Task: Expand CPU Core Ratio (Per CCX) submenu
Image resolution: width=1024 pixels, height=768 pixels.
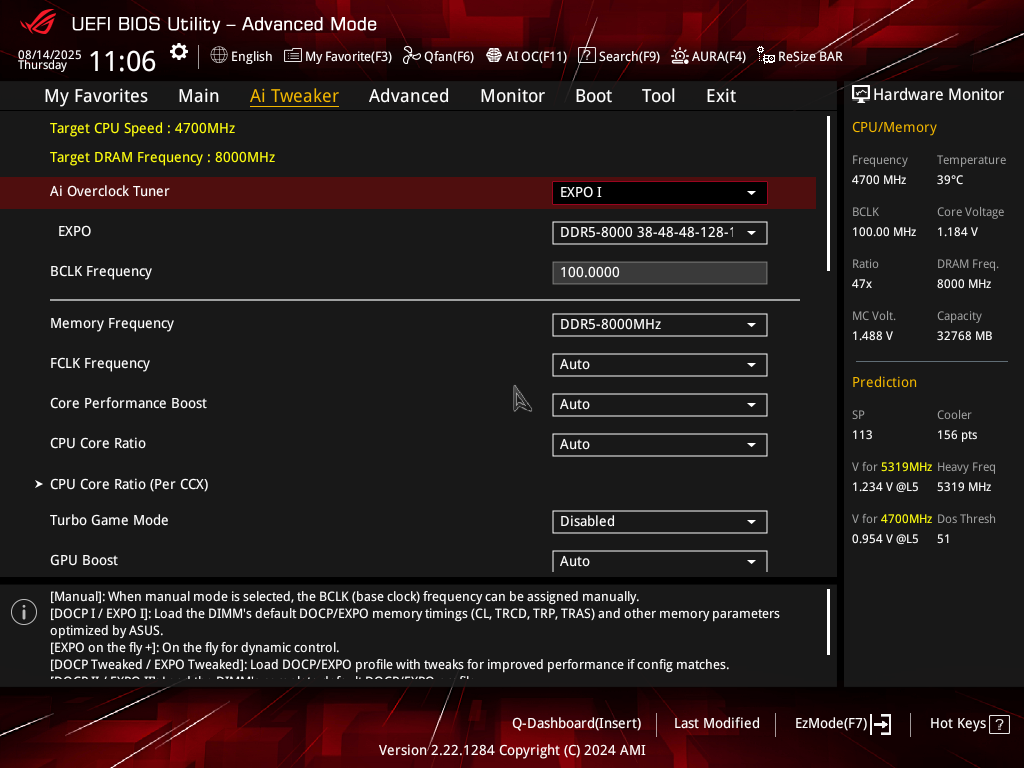Action: point(129,484)
